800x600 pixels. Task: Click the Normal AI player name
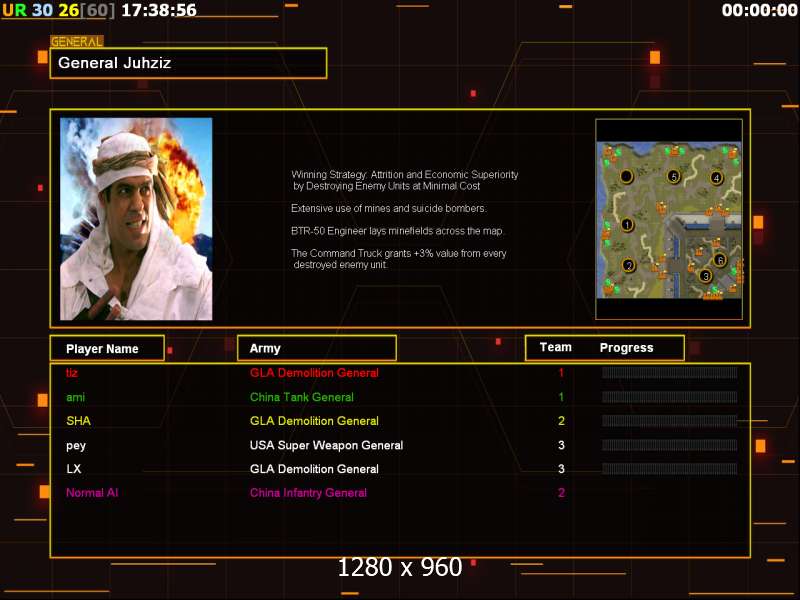(x=92, y=493)
